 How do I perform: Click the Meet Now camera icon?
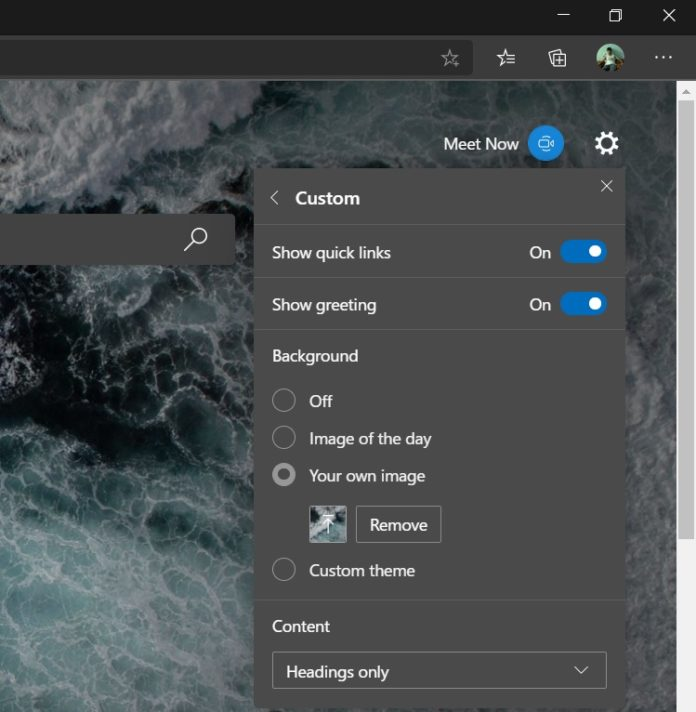[x=546, y=144]
